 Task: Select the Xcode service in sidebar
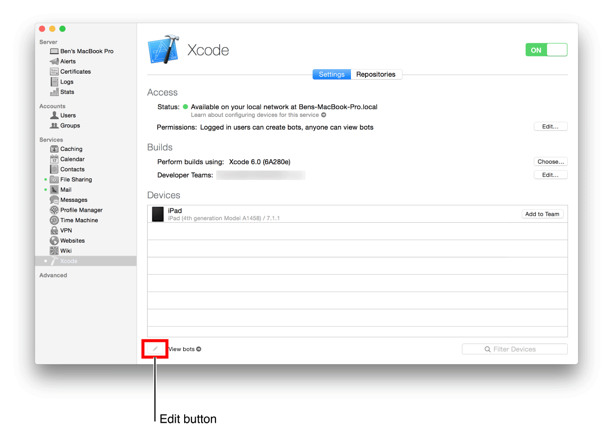tap(86, 261)
